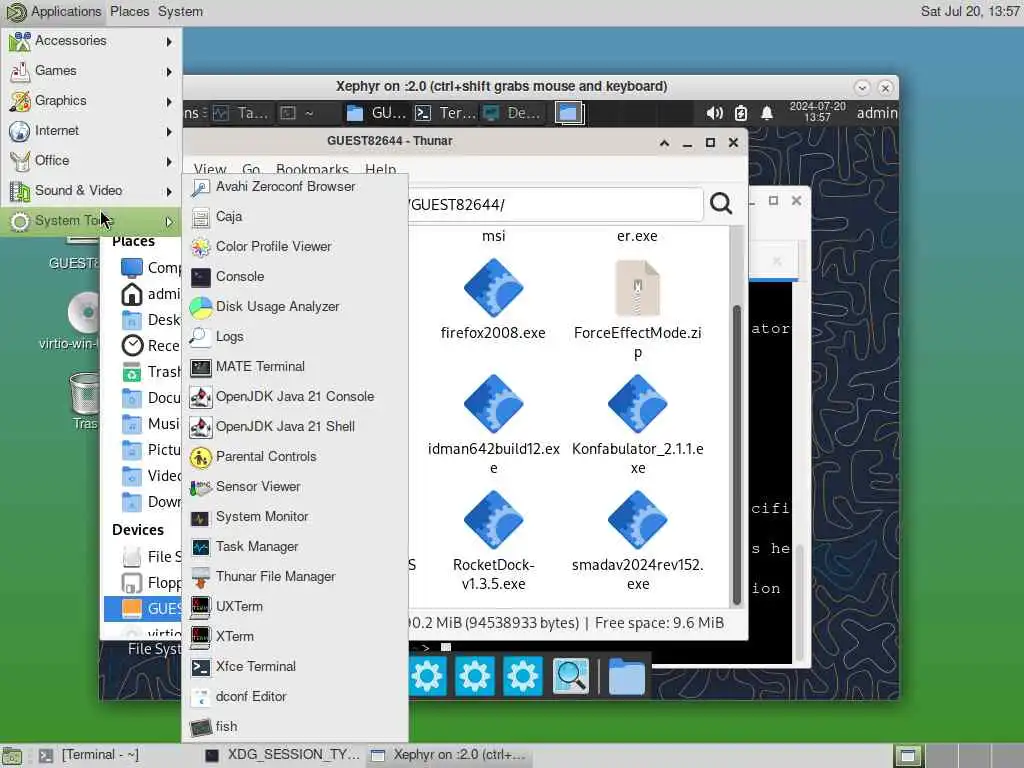This screenshot has width=1024, height=768.
Task: Open the Applications menu in top panel
Action: click(54, 12)
